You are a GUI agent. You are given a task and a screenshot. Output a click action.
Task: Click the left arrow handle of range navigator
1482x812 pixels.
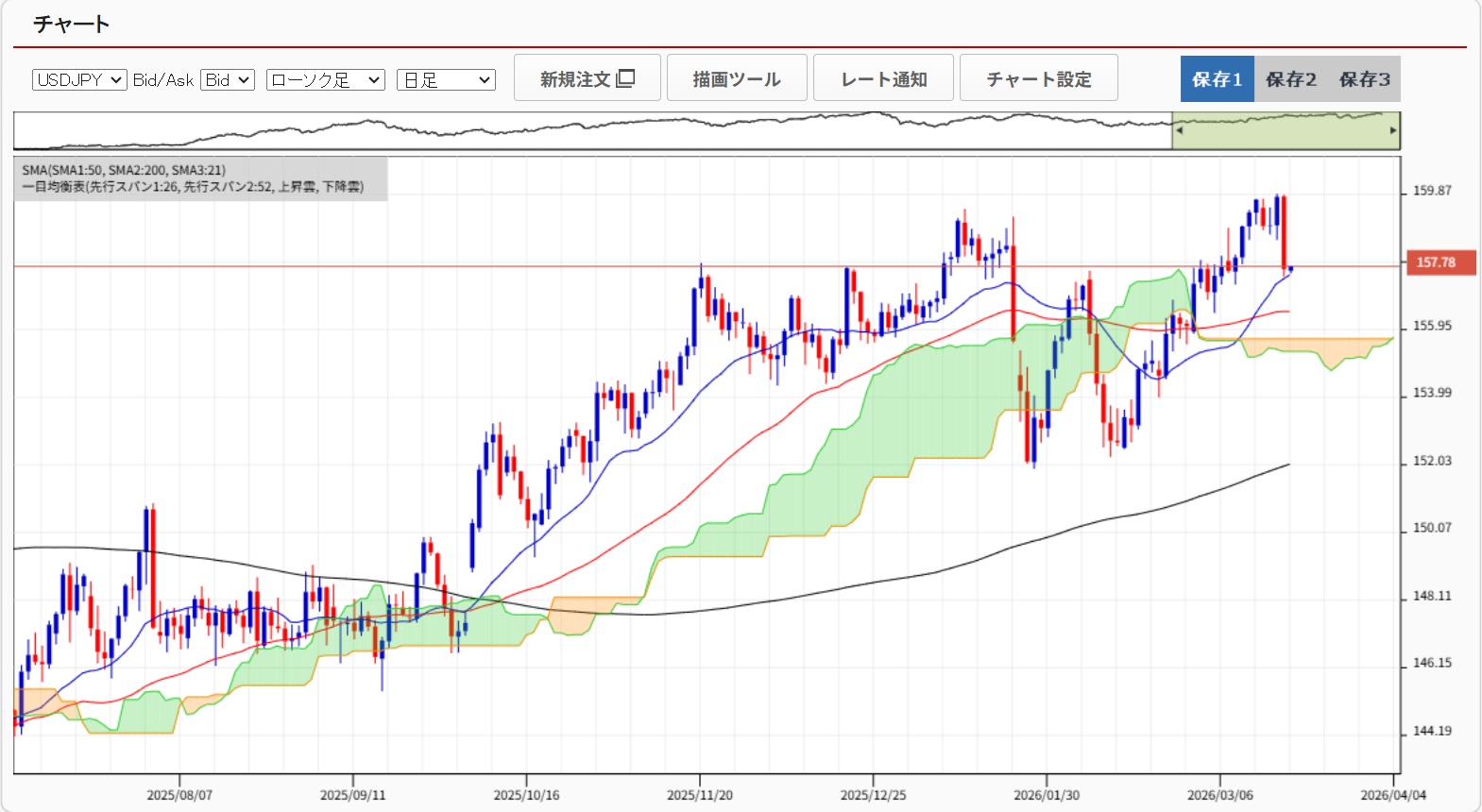[x=1179, y=131]
